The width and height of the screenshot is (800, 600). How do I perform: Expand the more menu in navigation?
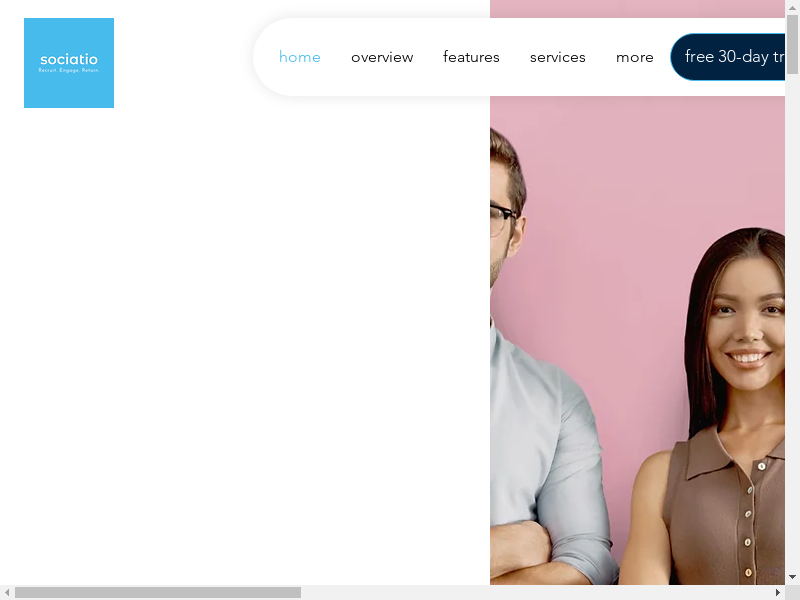point(634,57)
